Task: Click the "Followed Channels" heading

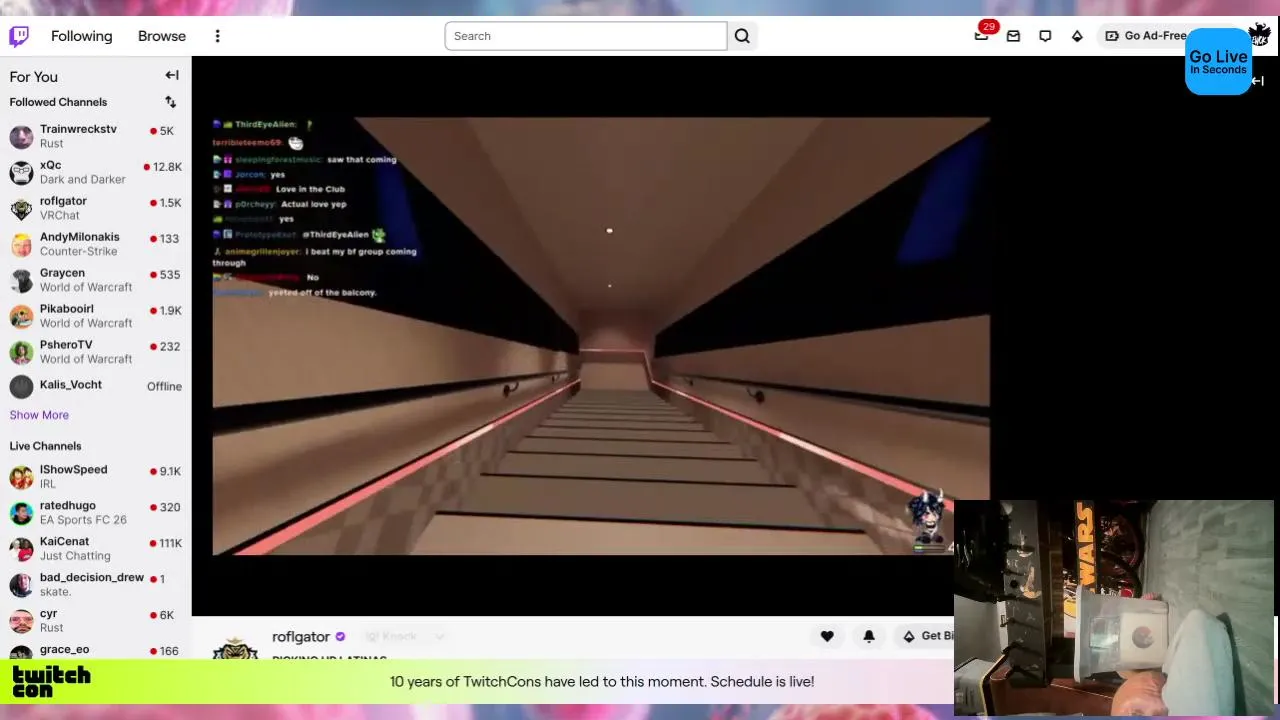Action: (x=58, y=102)
